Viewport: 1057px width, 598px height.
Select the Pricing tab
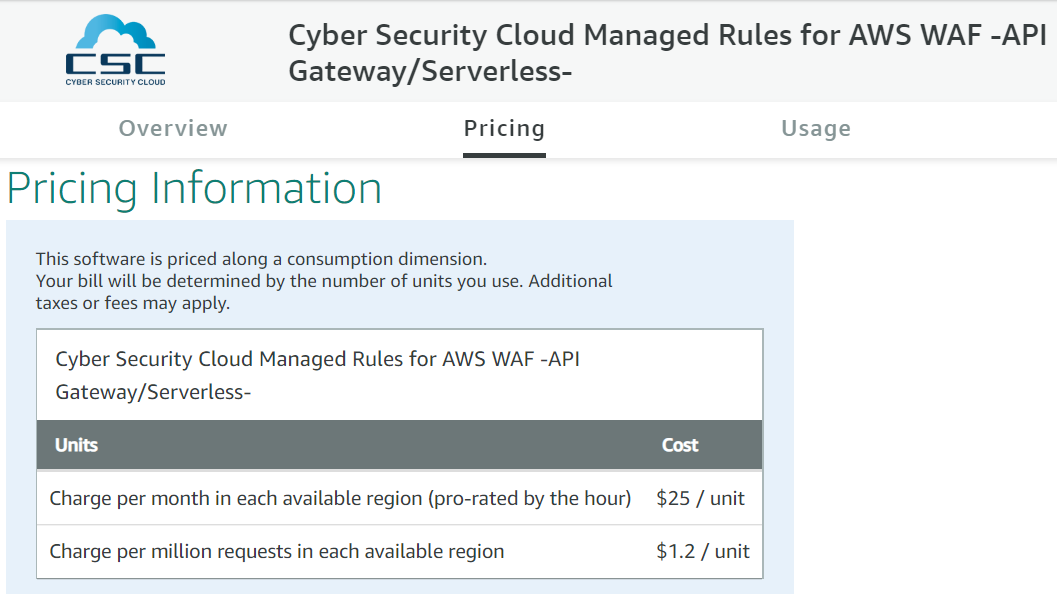[x=504, y=129]
